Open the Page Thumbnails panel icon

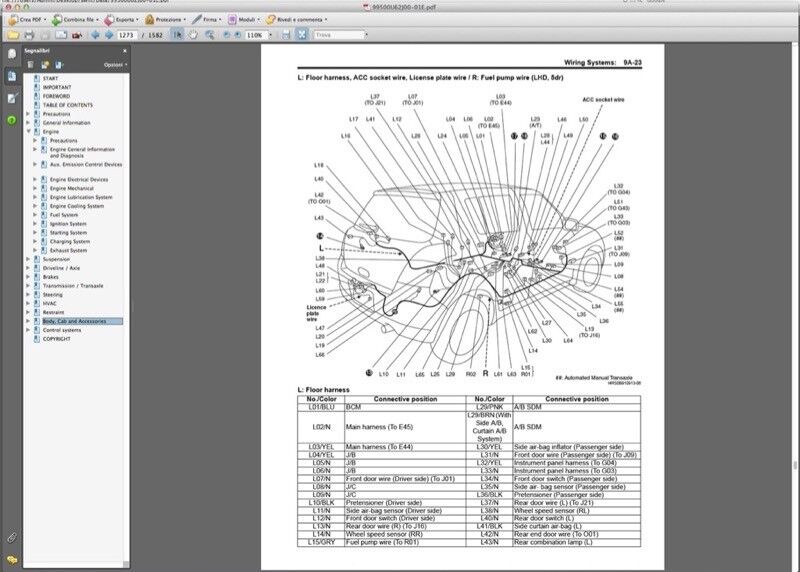coord(12,53)
